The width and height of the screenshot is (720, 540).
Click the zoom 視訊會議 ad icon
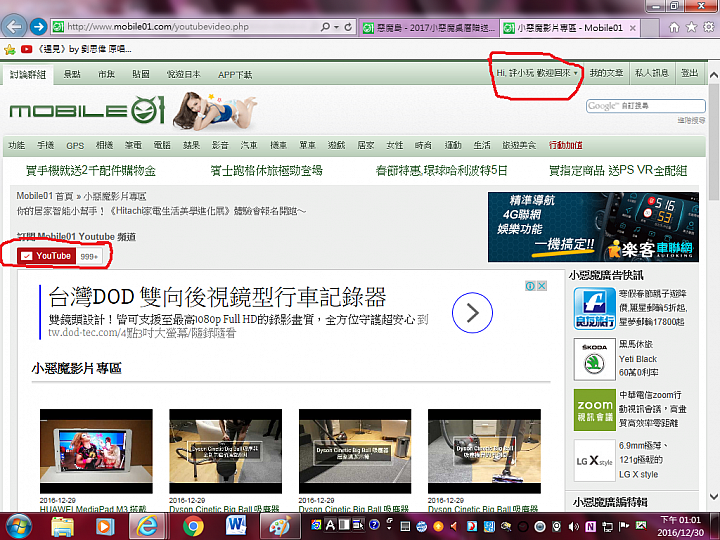pyautogui.click(x=594, y=410)
